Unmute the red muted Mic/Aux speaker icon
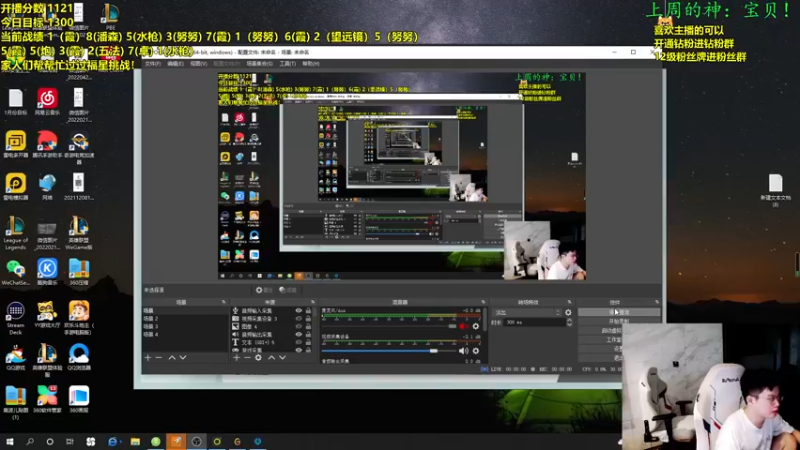The height and width of the screenshot is (450, 800). pos(463,326)
